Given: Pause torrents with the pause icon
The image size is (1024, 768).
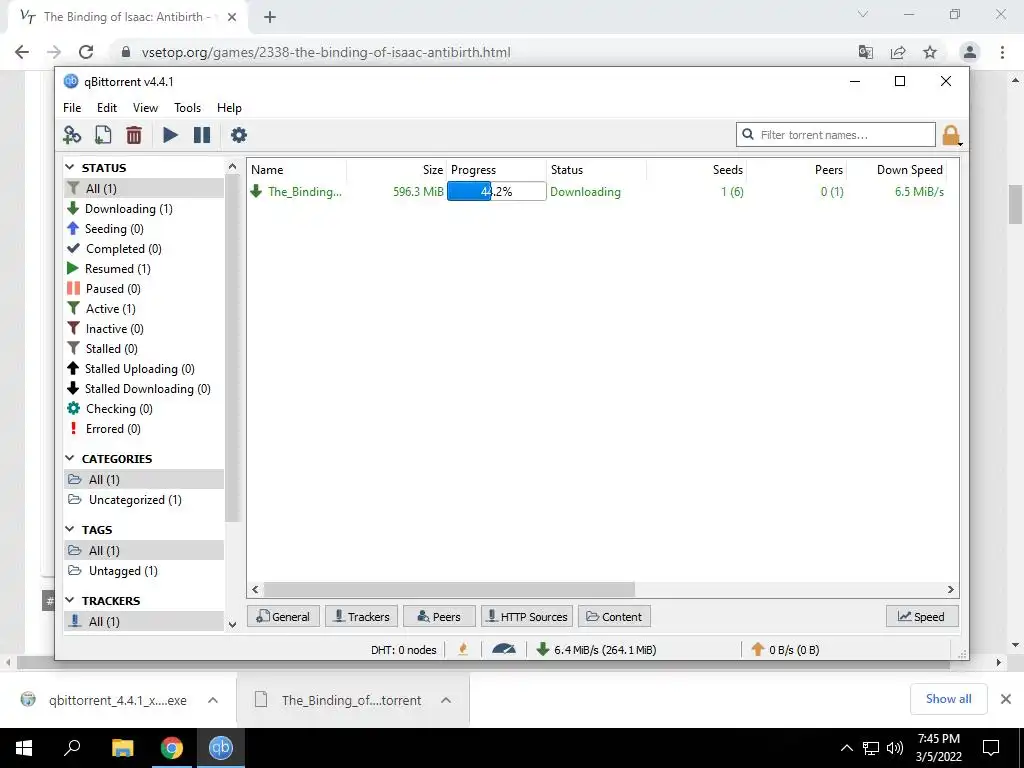Looking at the screenshot, I should pos(202,135).
